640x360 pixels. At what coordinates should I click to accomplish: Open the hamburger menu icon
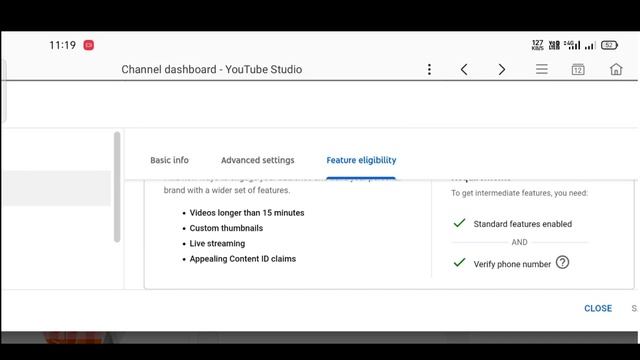[542, 69]
